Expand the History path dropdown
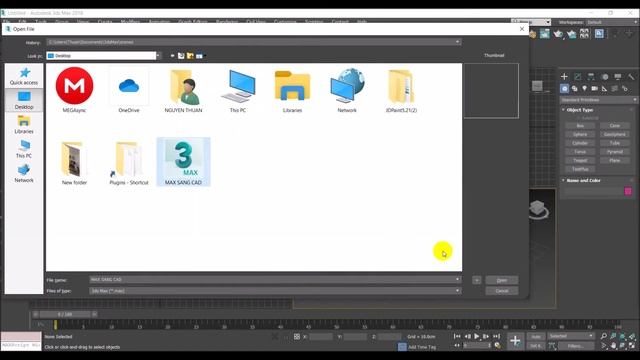This screenshot has height=360, width=640. [x=457, y=42]
